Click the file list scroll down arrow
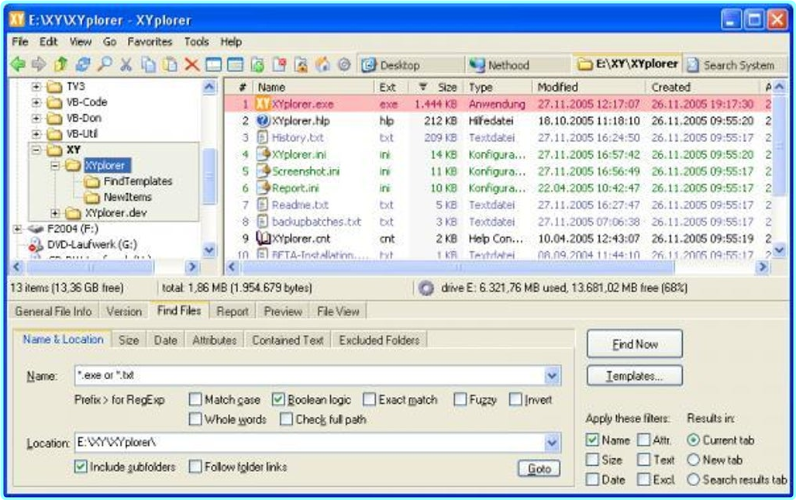Image resolution: width=796 pixels, height=500 pixels. click(779, 250)
